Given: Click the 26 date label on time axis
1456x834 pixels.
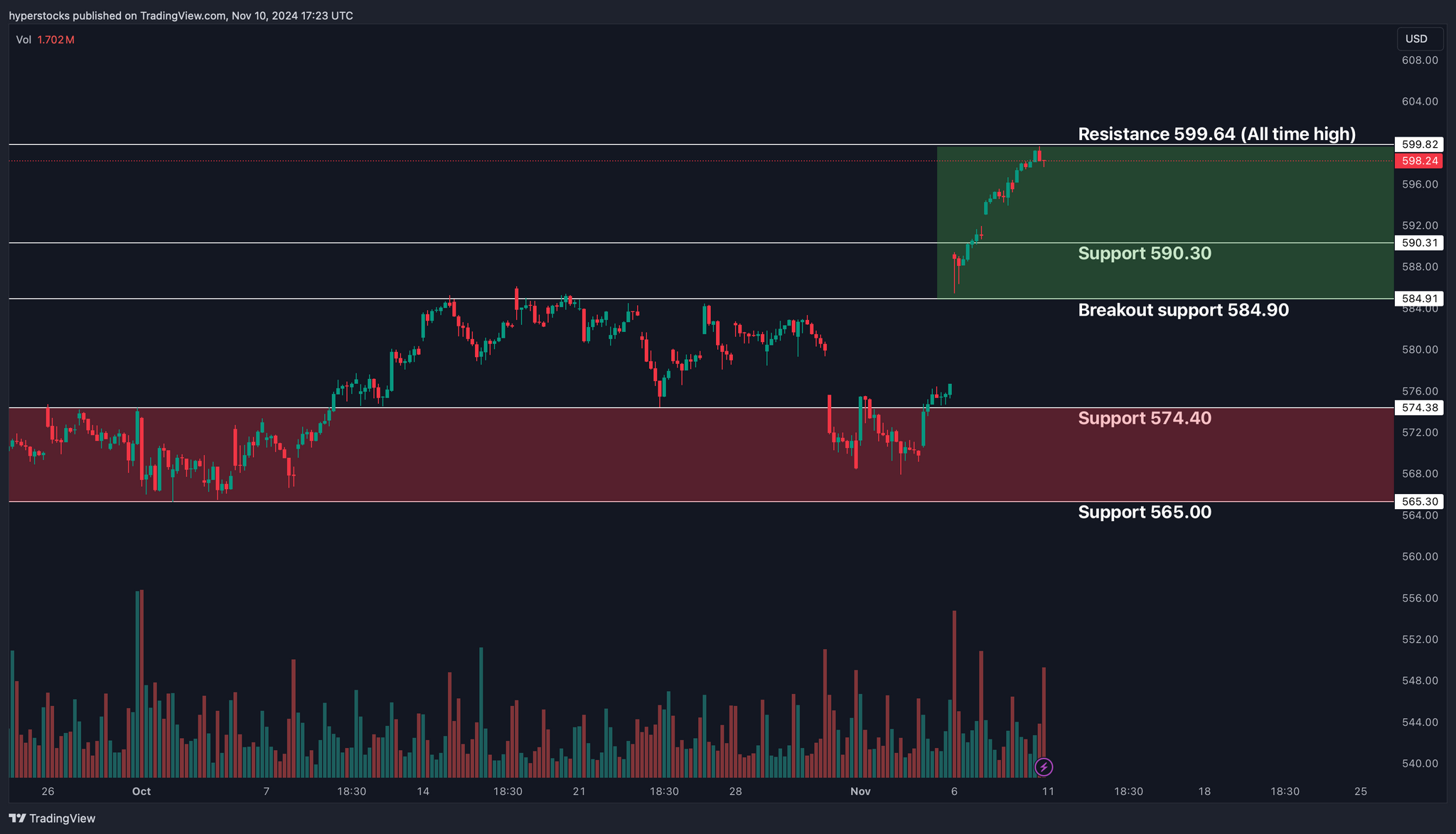Looking at the screenshot, I should coord(48,791).
